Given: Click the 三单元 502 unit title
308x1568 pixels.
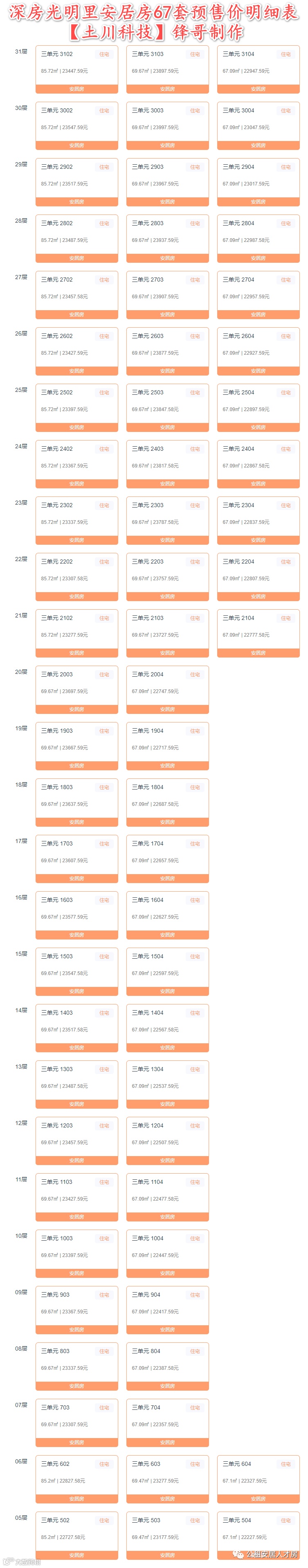Looking at the screenshot, I should click(x=55, y=1520).
